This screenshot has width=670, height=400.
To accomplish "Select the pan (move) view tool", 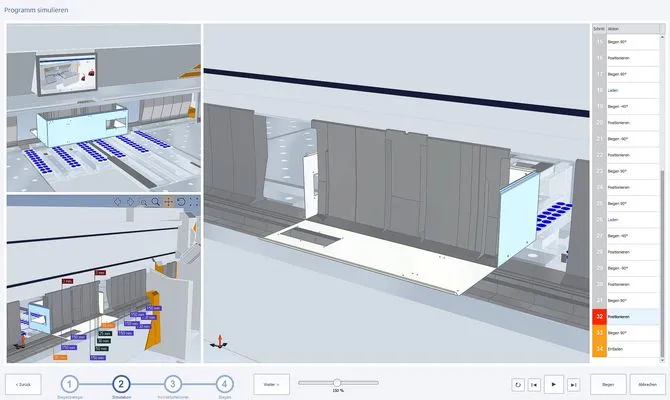I will tap(168, 202).
